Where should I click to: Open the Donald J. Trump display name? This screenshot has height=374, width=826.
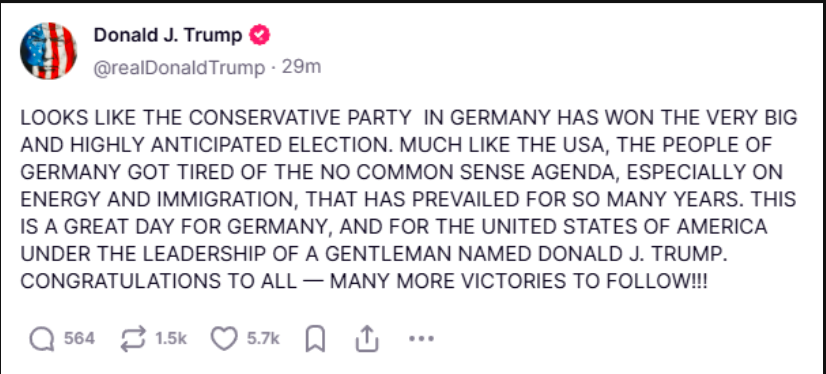click(168, 35)
